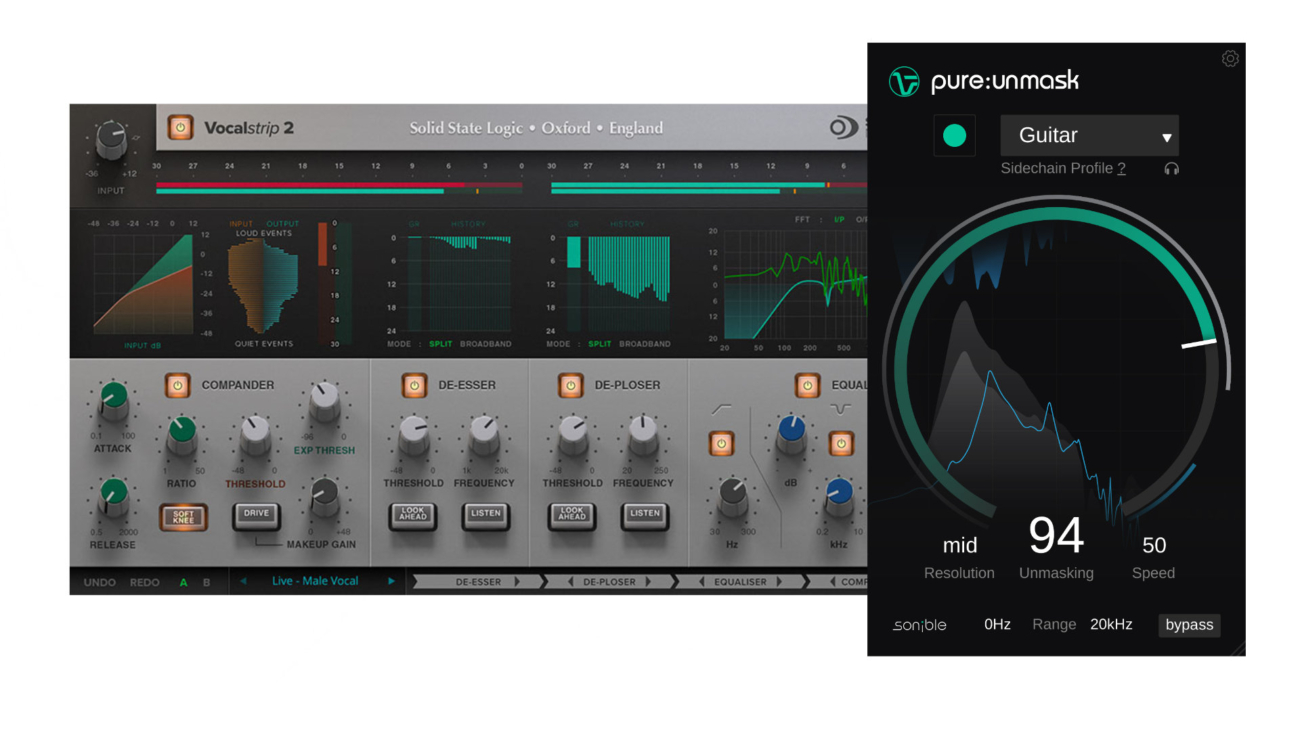Move De-Esser later with its right arrow
Image resolution: width=1300 pixels, height=731 pixels.
click(517, 582)
